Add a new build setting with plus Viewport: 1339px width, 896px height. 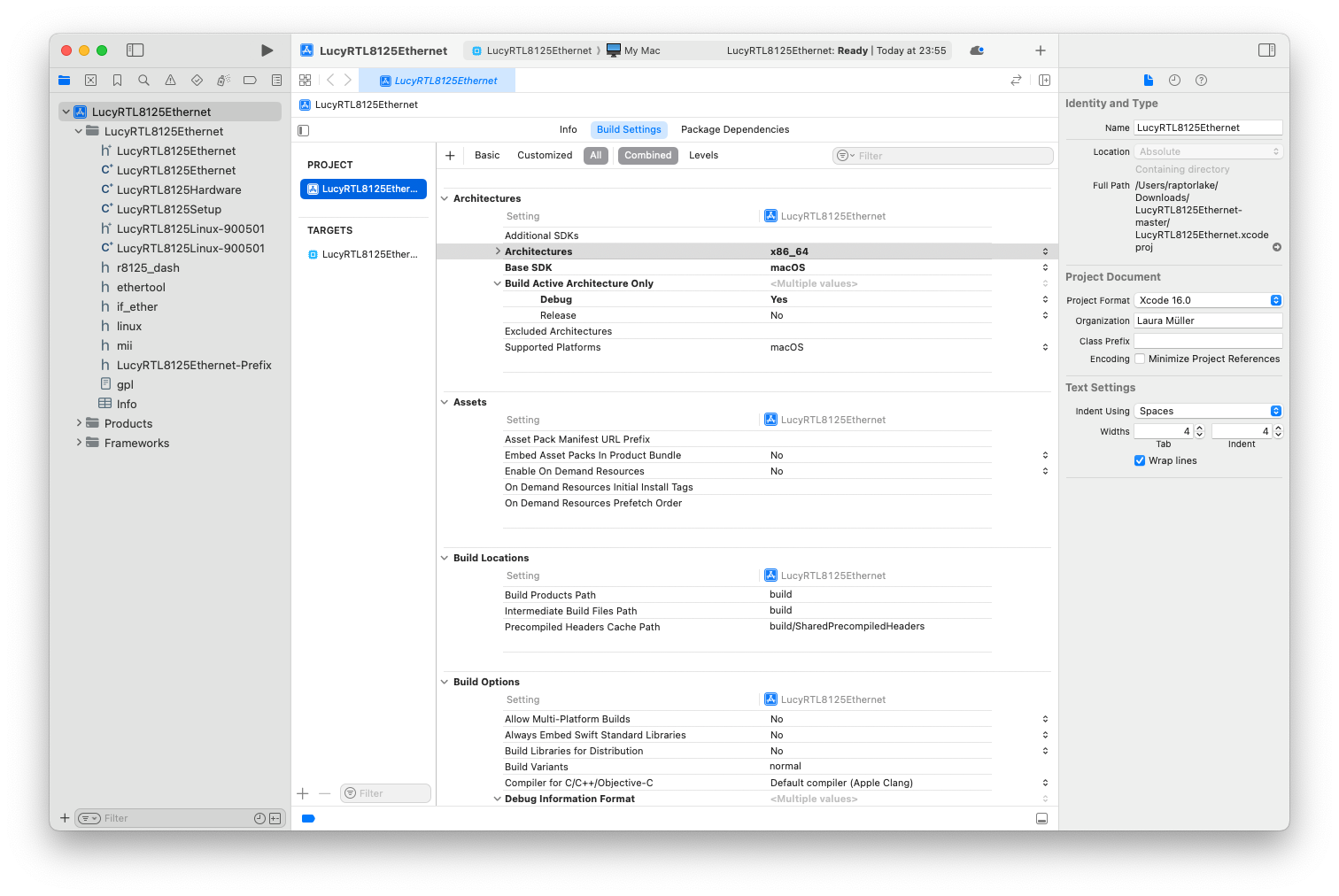tap(450, 156)
